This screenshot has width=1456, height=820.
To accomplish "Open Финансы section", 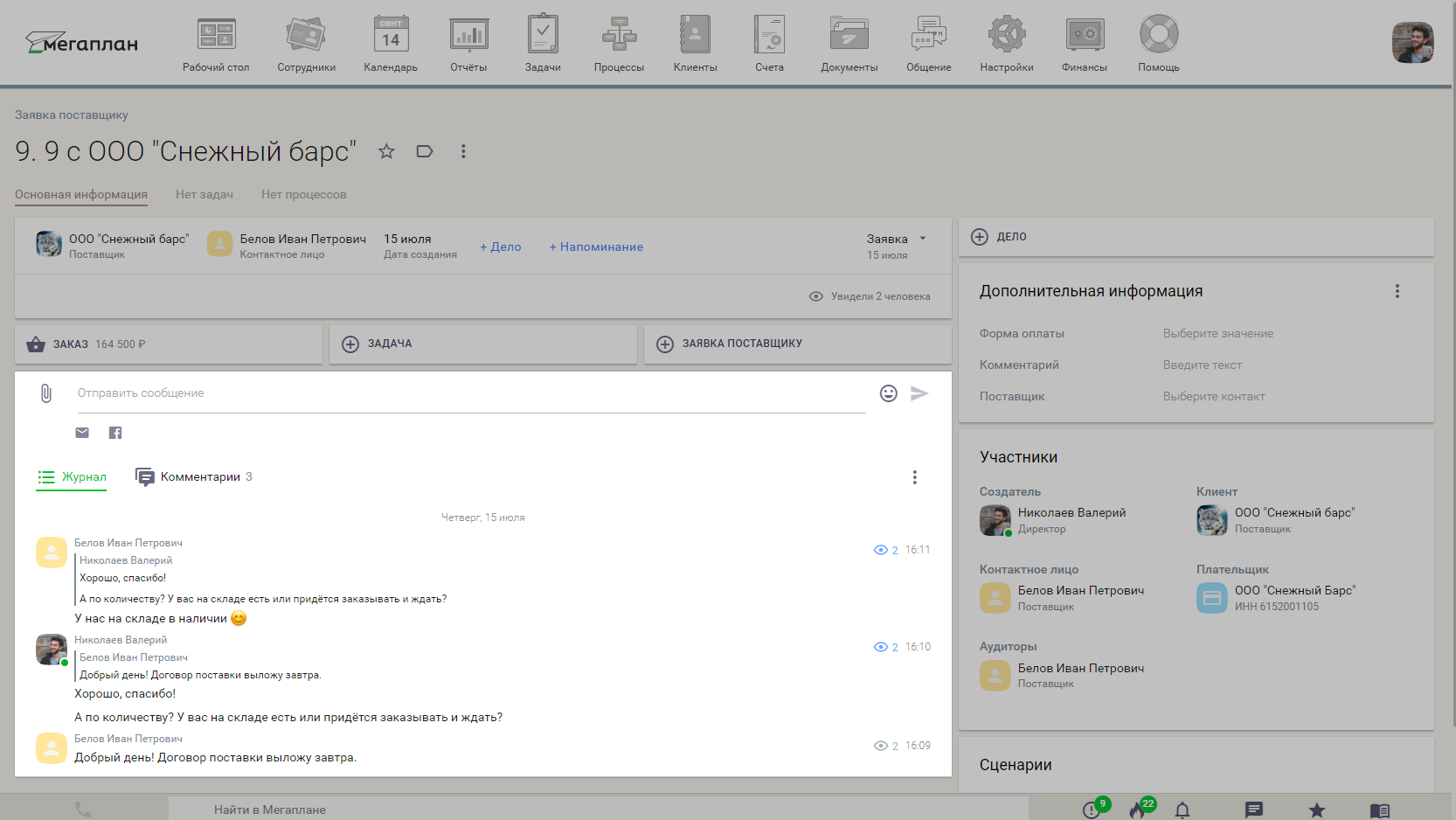I will pos(1084,44).
